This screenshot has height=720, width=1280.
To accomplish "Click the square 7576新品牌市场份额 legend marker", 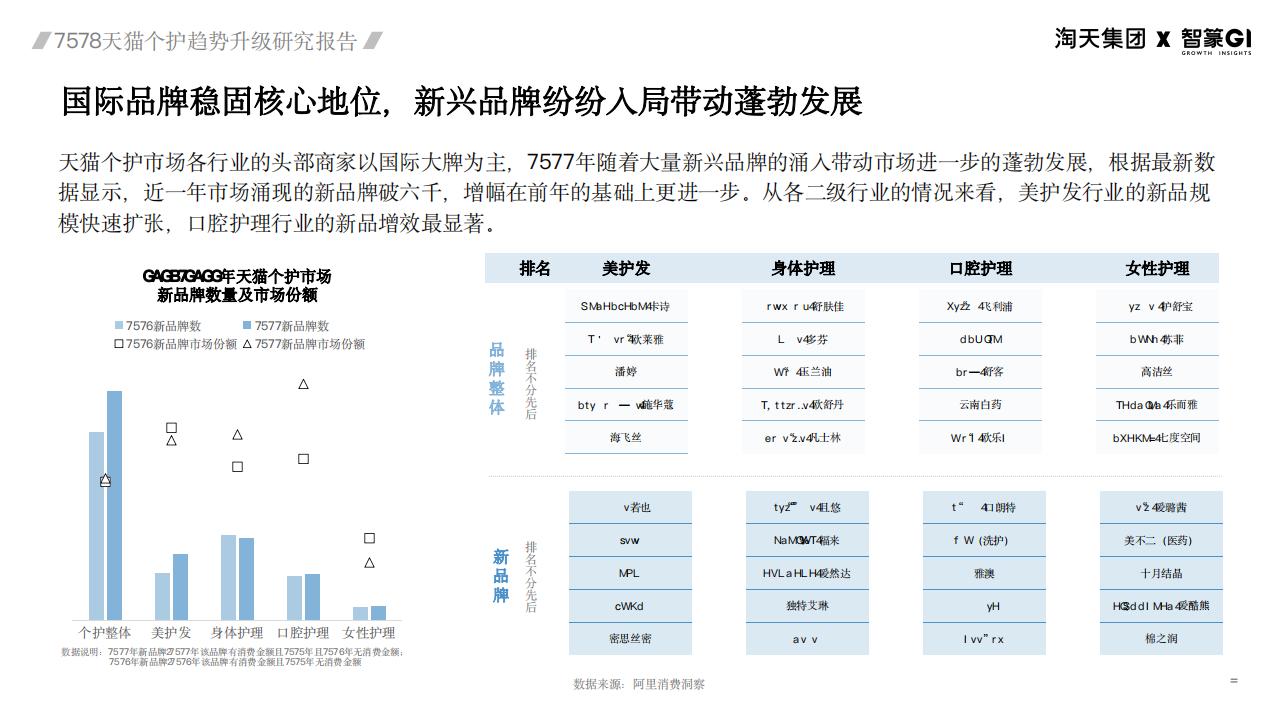I will (x=119, y=344).
